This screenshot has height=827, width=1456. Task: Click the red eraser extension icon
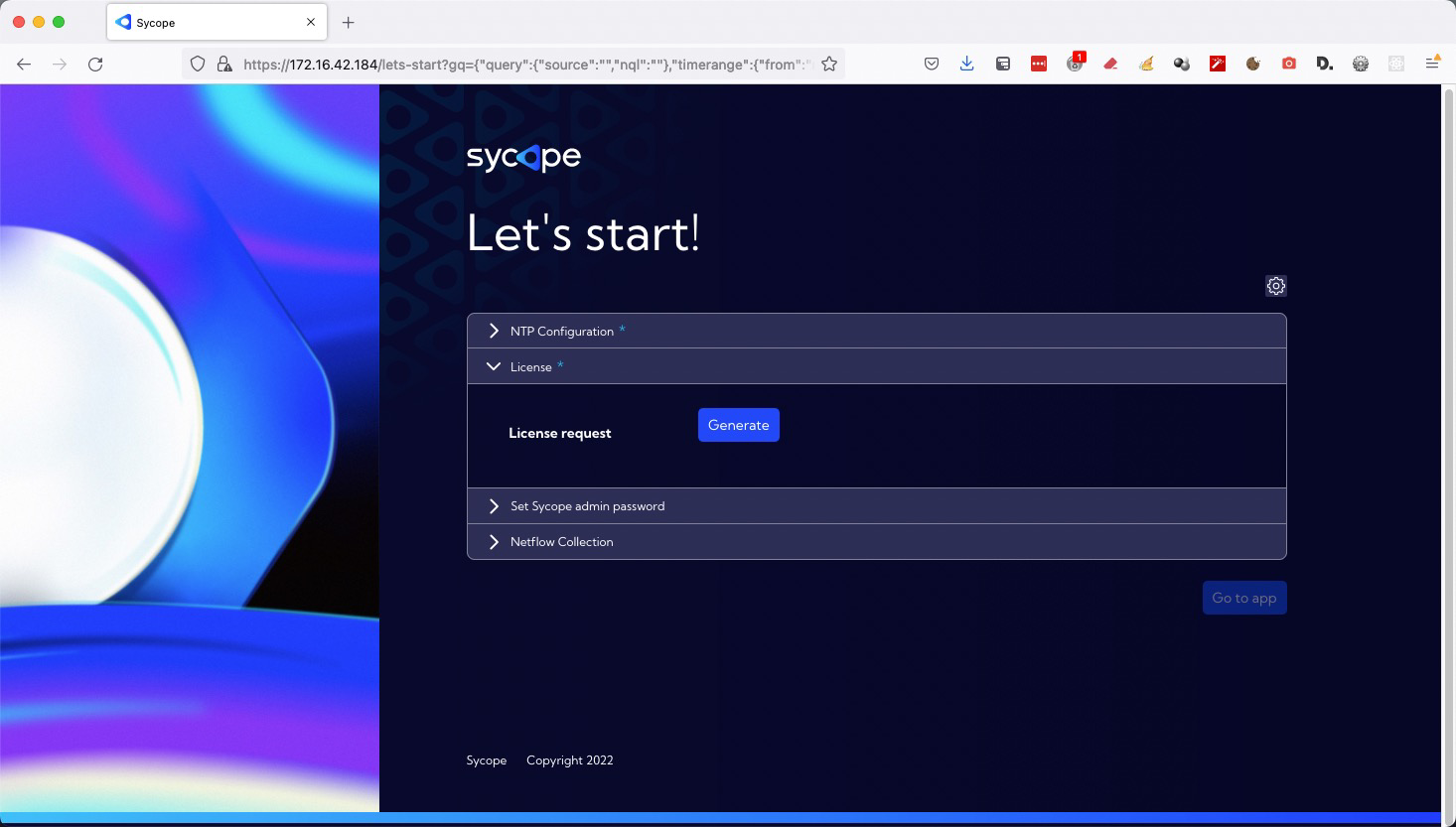pos(1110,64)
